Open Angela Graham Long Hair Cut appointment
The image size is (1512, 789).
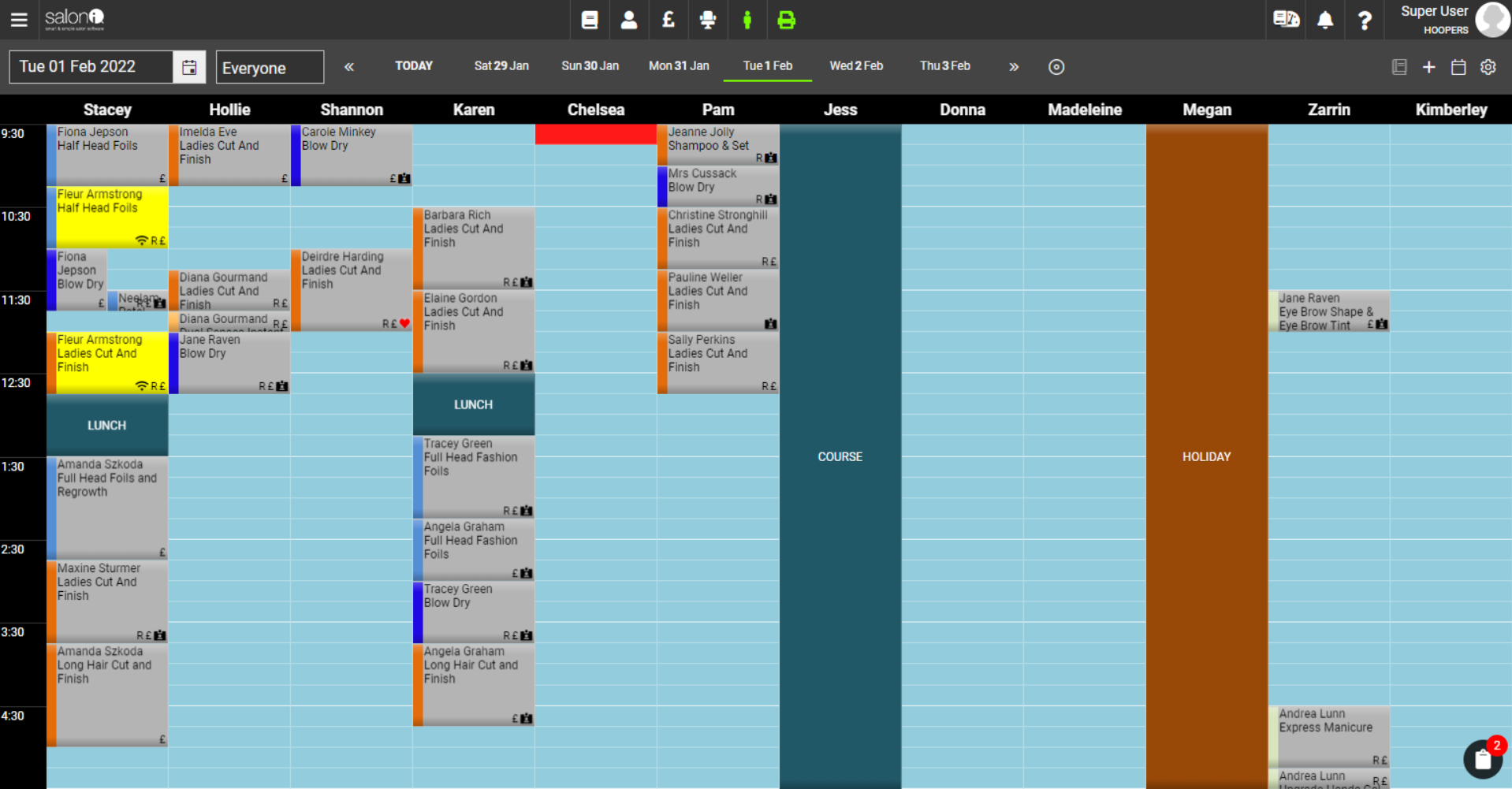pyautogui.click(x=474, y=685)
